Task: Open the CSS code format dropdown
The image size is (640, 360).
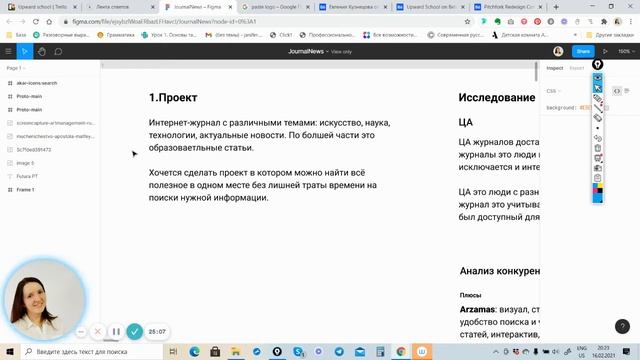Action: click(x=554, y=91)
